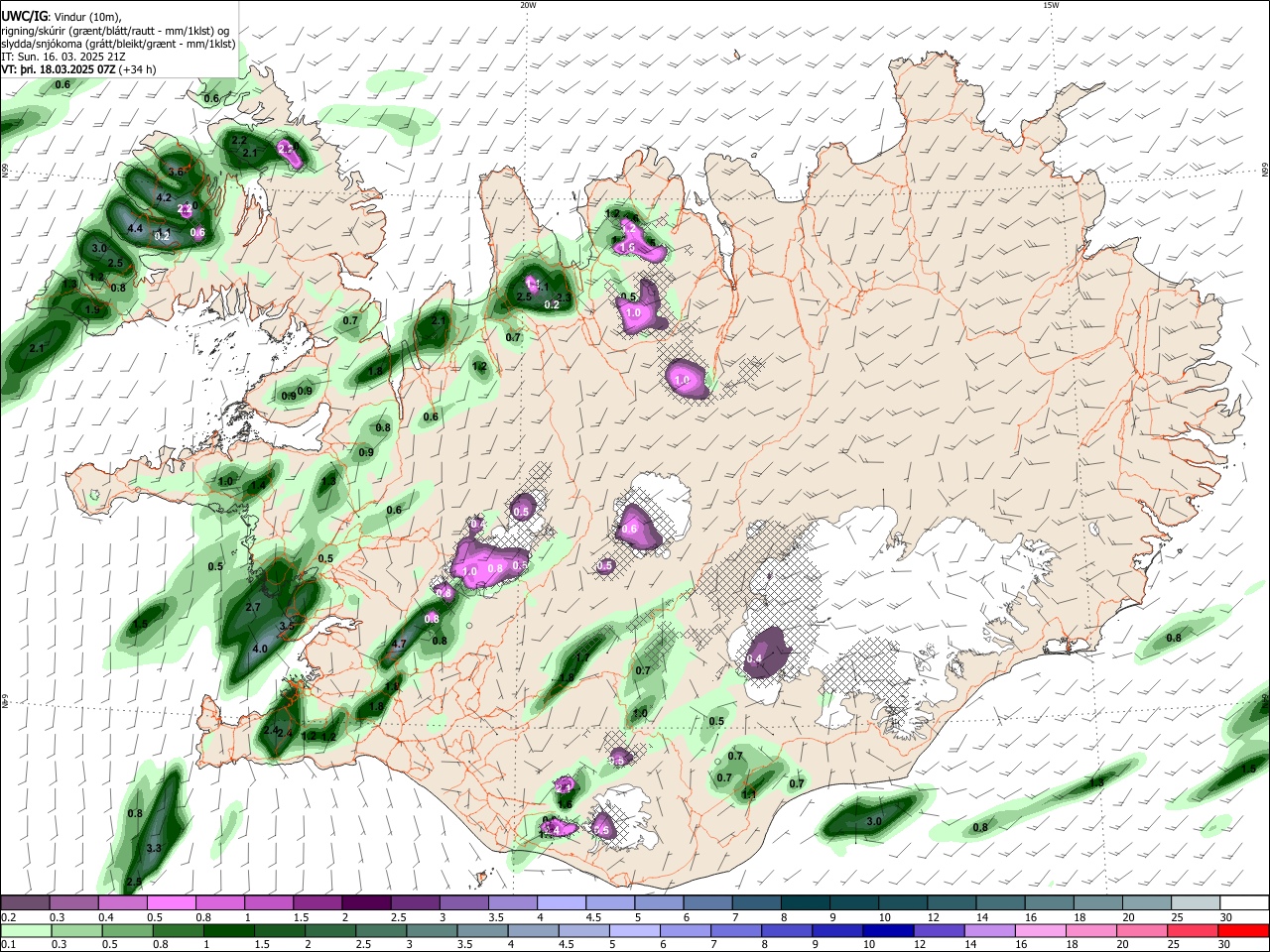Click the '4.2' precipitation value on the map
This screenshot has height=952, width=1270.
pyautogui.click(x=165, y=197)
